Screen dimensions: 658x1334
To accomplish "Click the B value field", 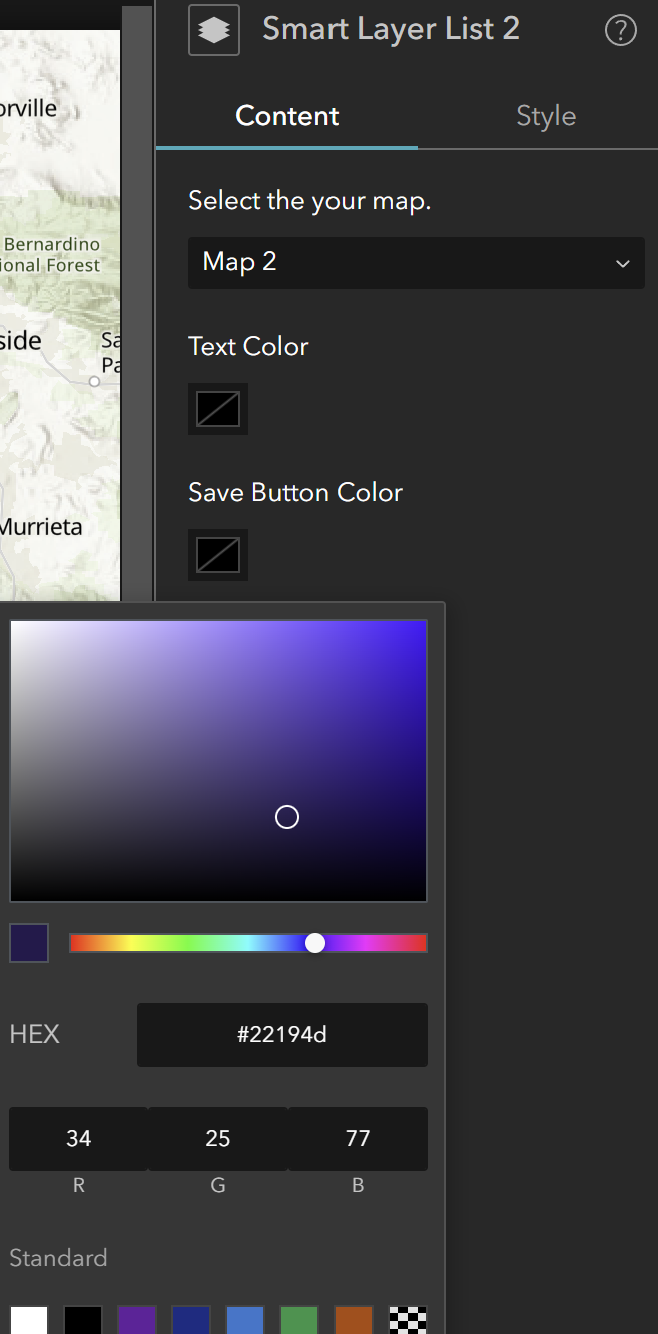I will (357, 1138).
